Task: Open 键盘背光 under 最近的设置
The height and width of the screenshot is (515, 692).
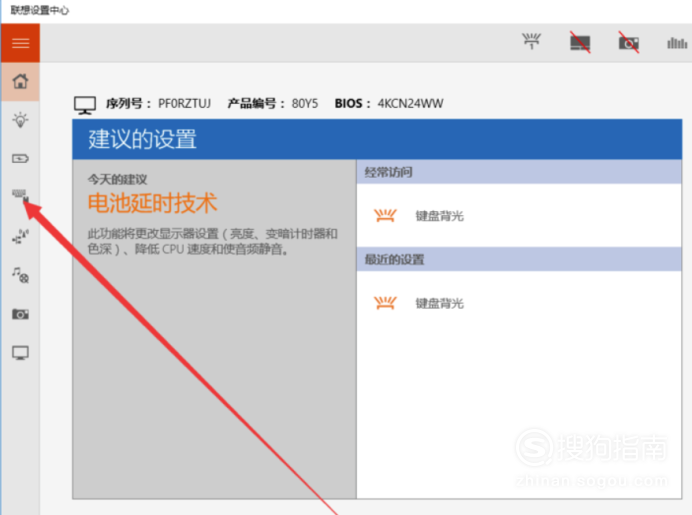Action: click(440, 303)
